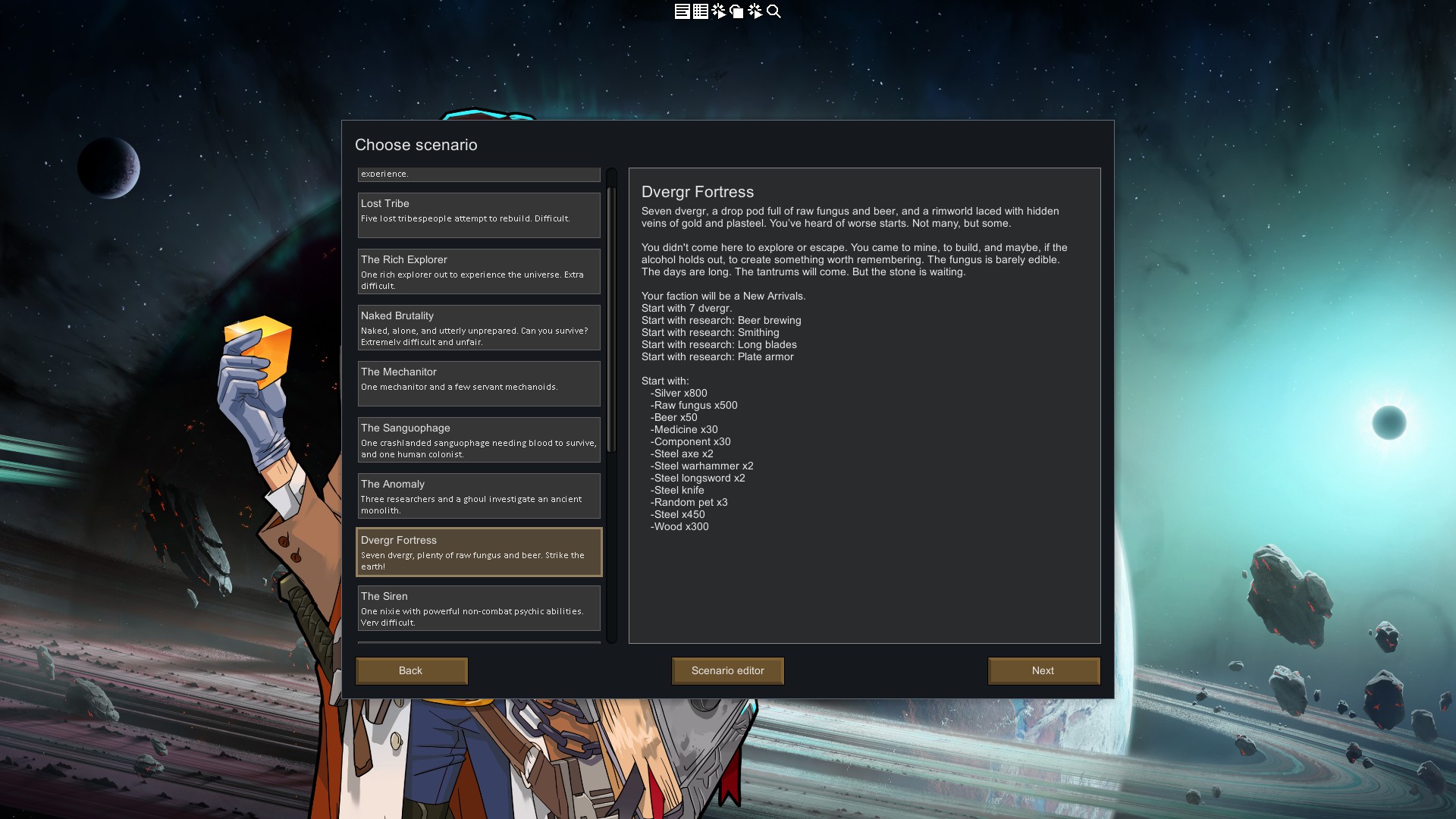The width and height of the screenshot is (1456, 819).
Task: Choose The Sanguophage scenario
Action: [479, 440]
